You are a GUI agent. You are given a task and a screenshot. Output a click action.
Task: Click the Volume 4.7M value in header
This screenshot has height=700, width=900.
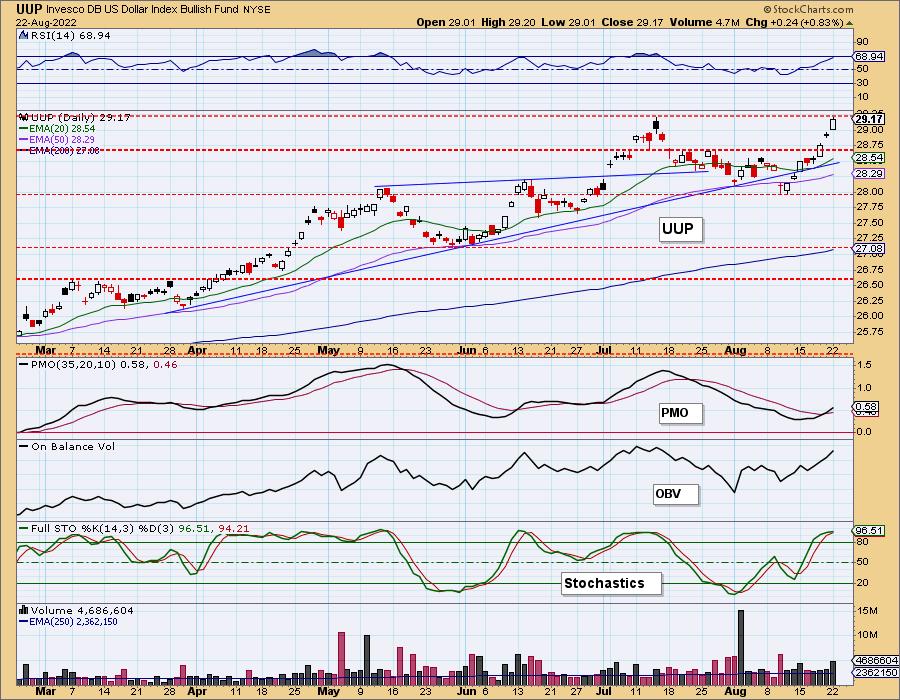pyautogui.click(x=704, y=22)
